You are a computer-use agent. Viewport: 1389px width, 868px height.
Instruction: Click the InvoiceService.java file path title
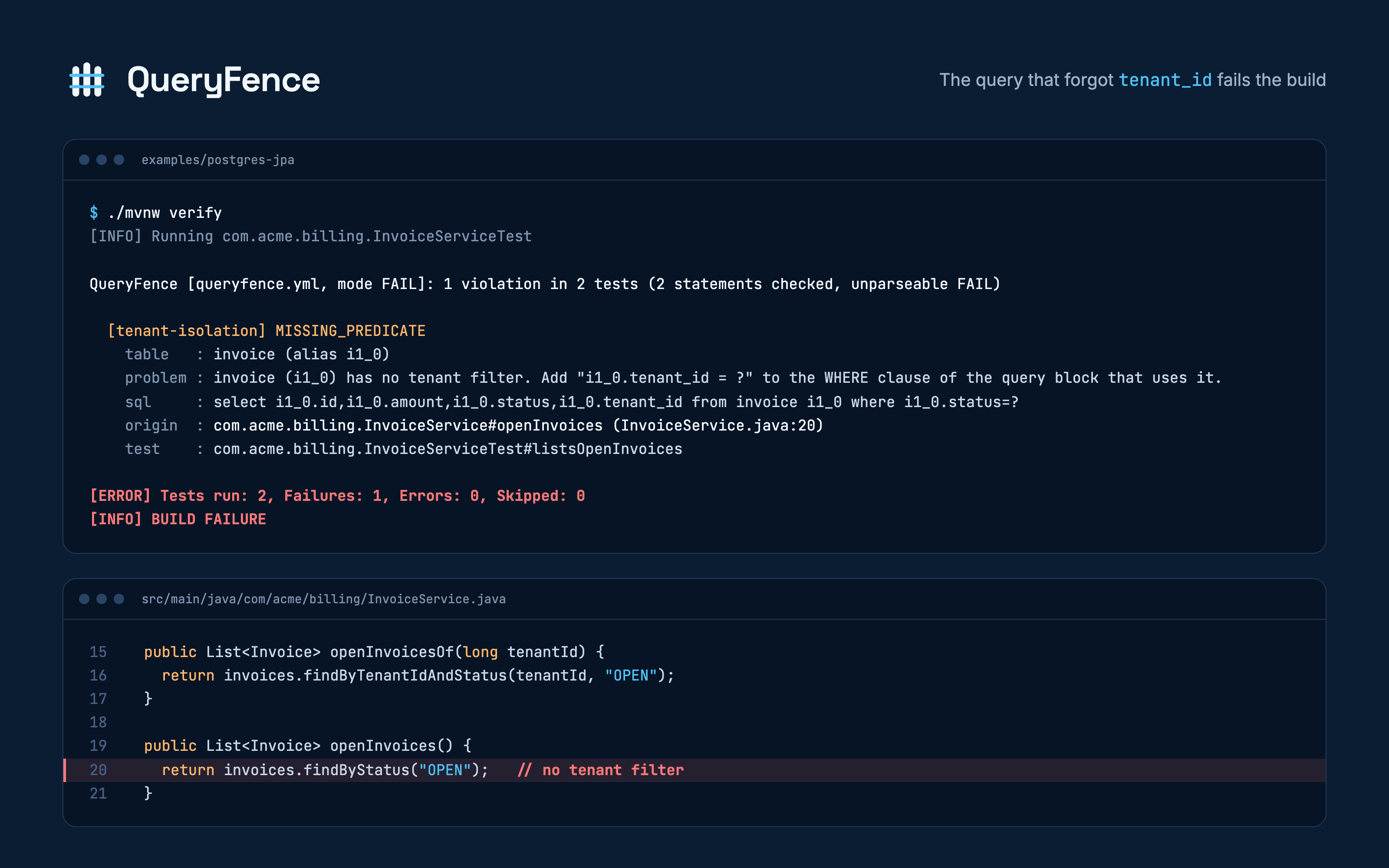(324, 599)
